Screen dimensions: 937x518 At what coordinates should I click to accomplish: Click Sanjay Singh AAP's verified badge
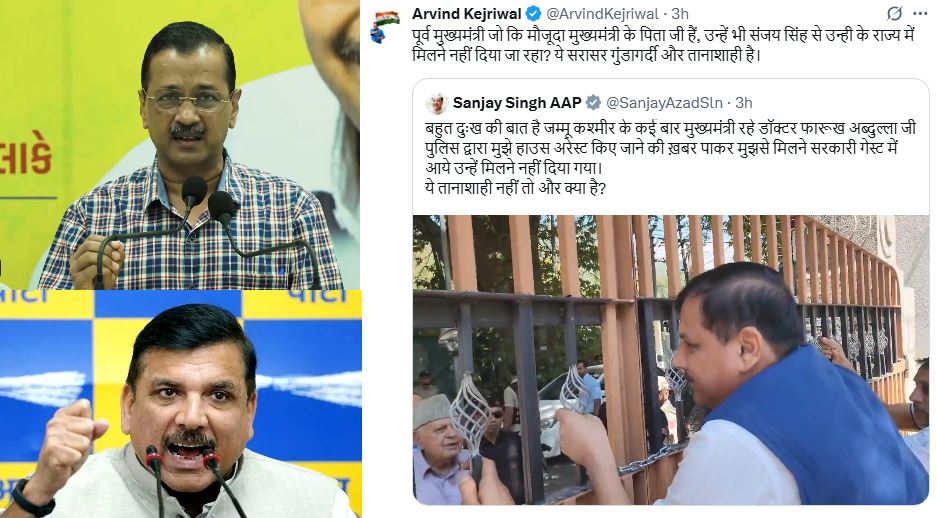(x=593, y=103)
